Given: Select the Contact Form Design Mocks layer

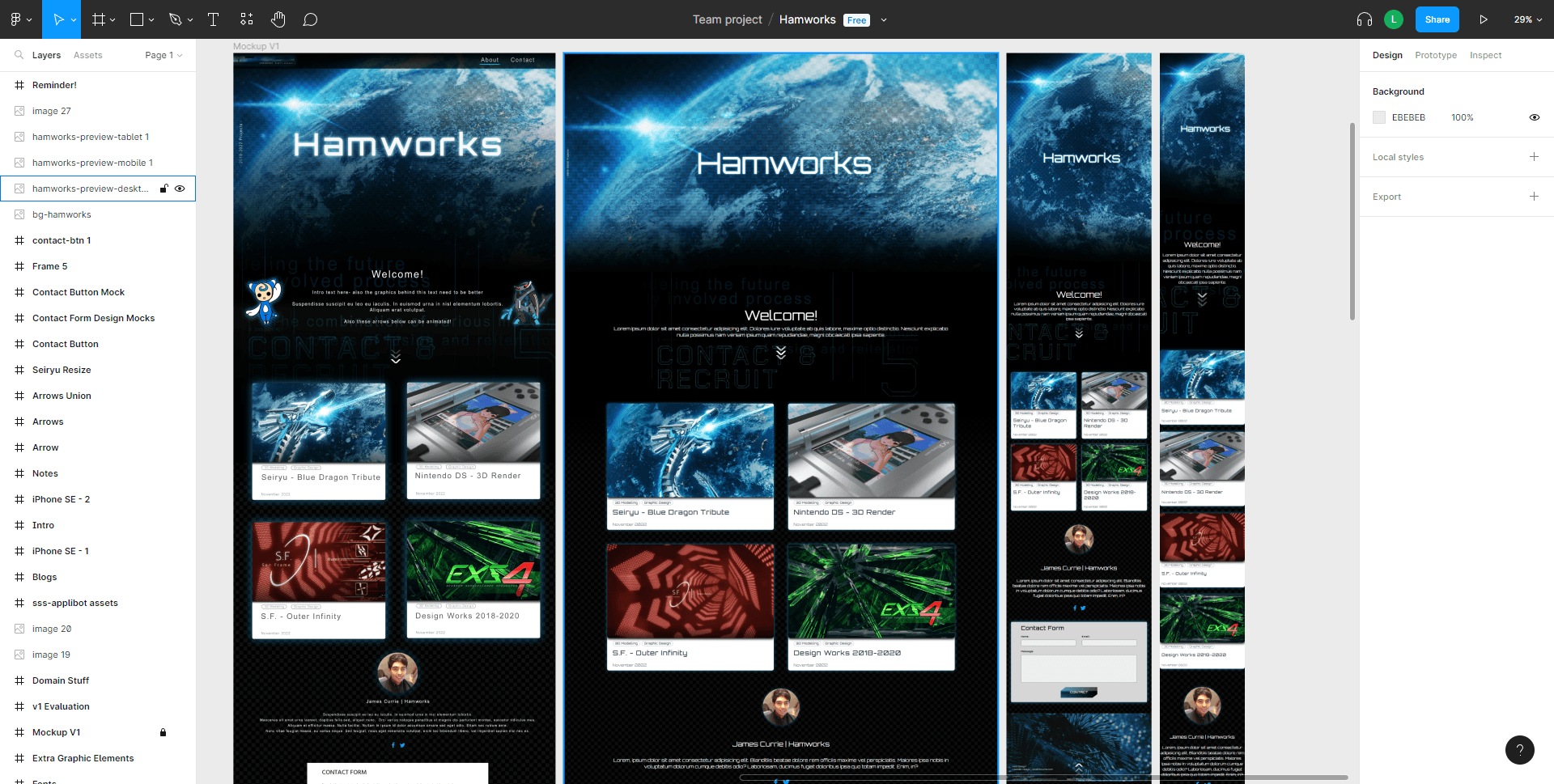Looking at the screenshot, I should (98, 318).
